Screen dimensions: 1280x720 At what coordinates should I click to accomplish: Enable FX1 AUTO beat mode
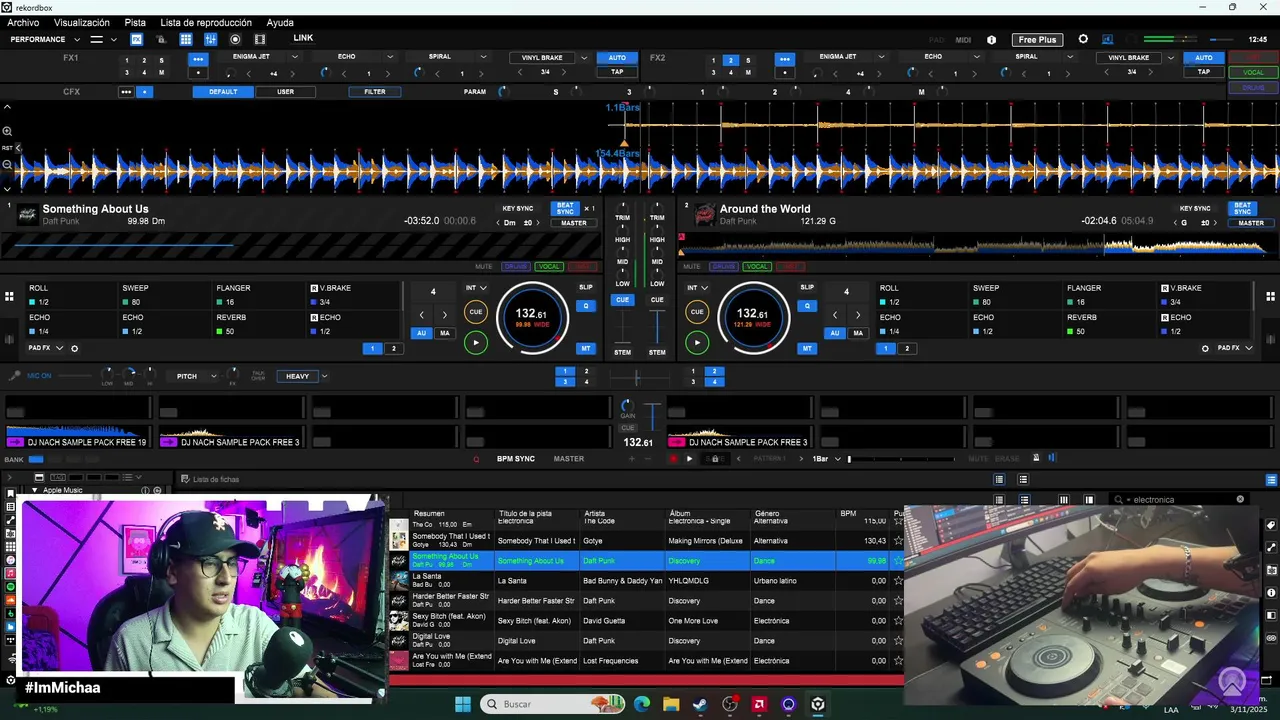click(617, 58)
